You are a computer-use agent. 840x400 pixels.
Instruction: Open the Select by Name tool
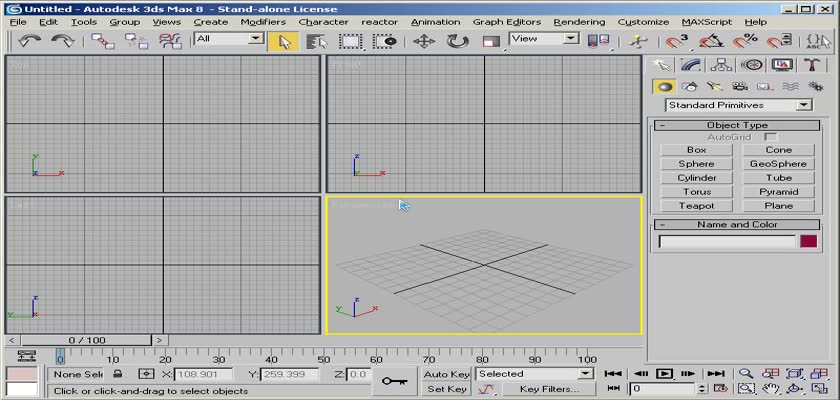tap(317, 42)
